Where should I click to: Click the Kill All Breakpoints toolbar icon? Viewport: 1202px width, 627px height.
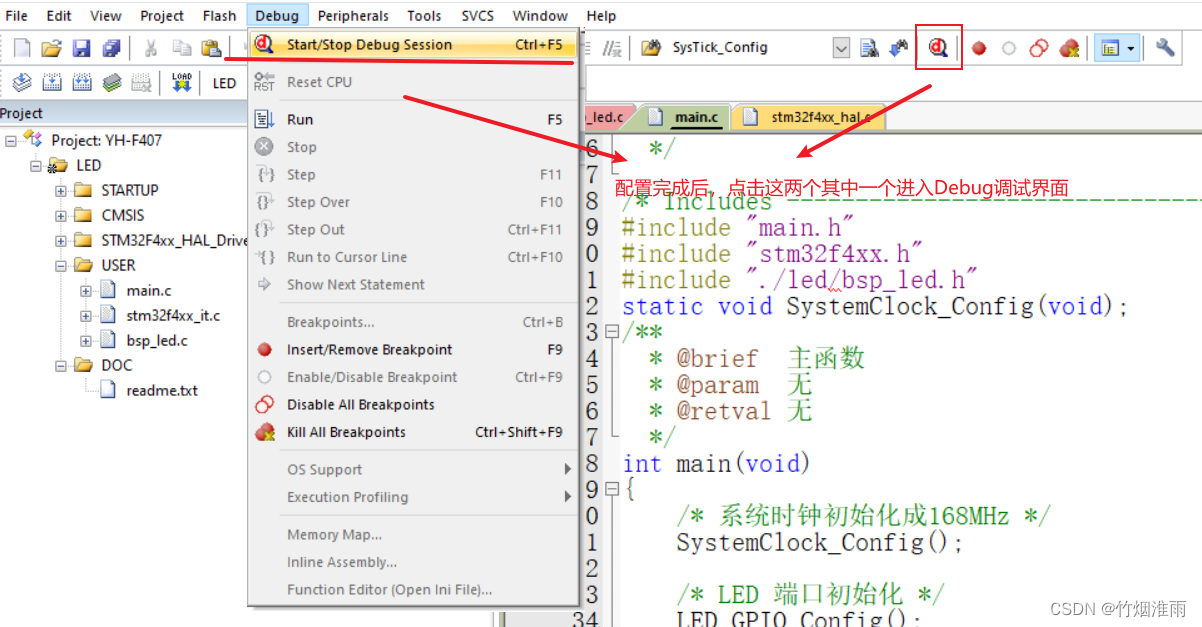(x=1067, y=47)
